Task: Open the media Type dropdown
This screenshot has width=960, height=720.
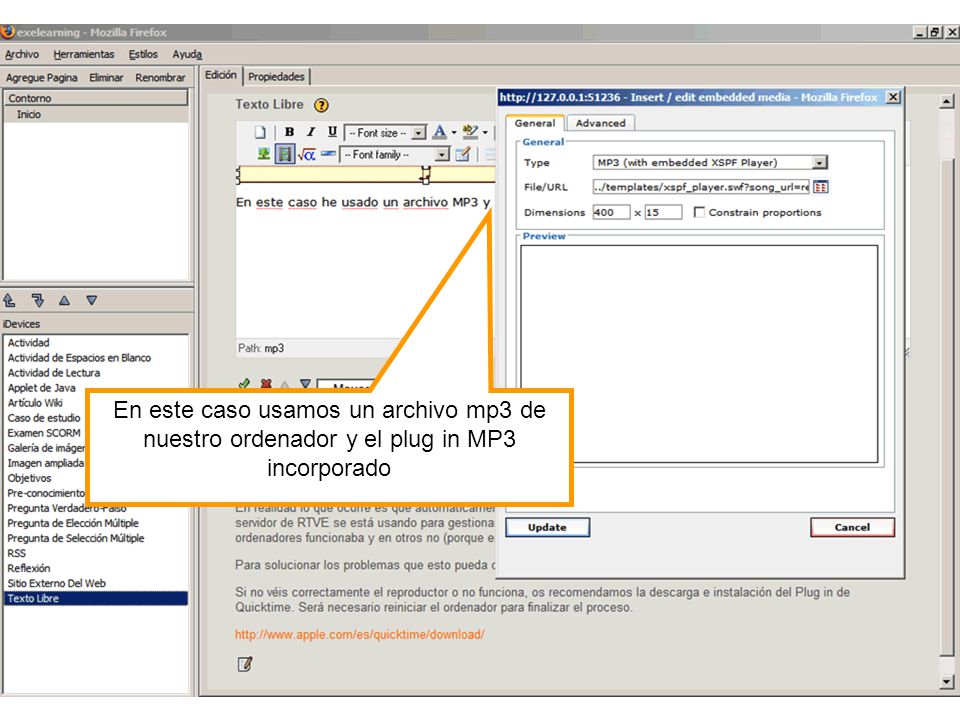Action: point(710,163)
